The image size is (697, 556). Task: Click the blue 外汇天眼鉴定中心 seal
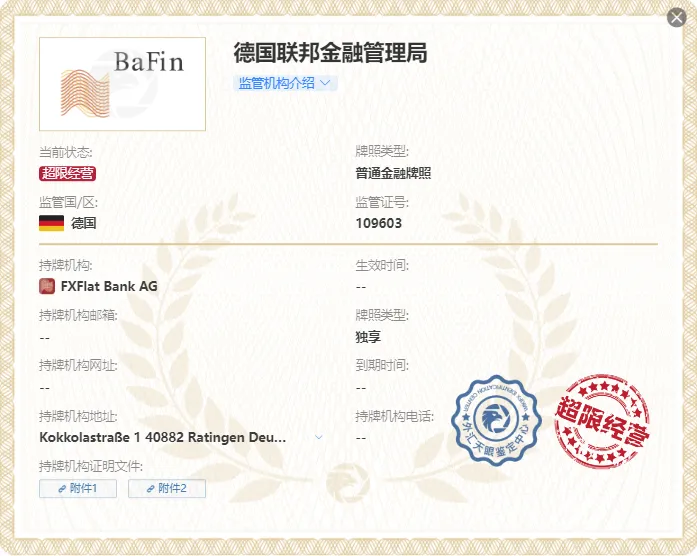click(496, 420)
